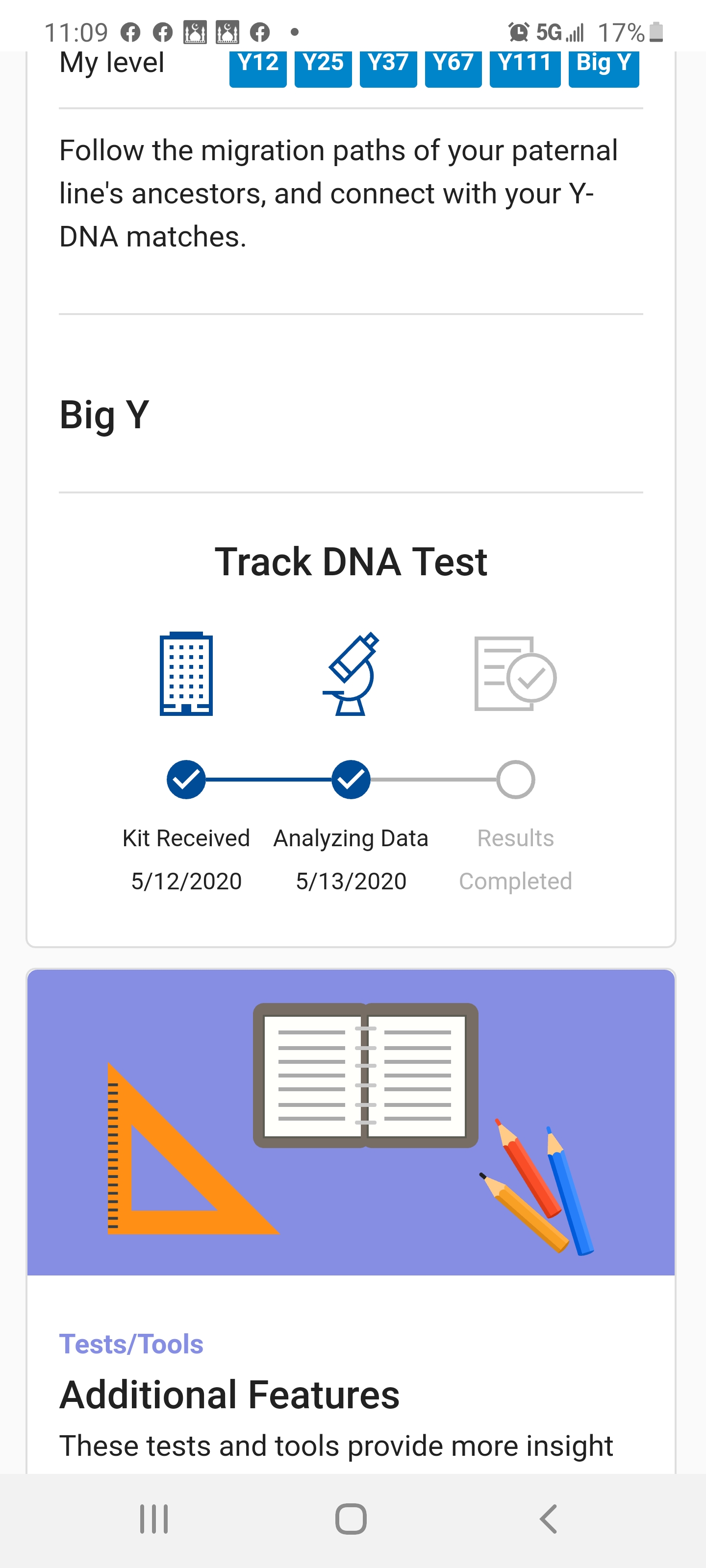The image size is (706, 1568).
Task: Tap the Results Completed document icon
Action: [515, 674]
